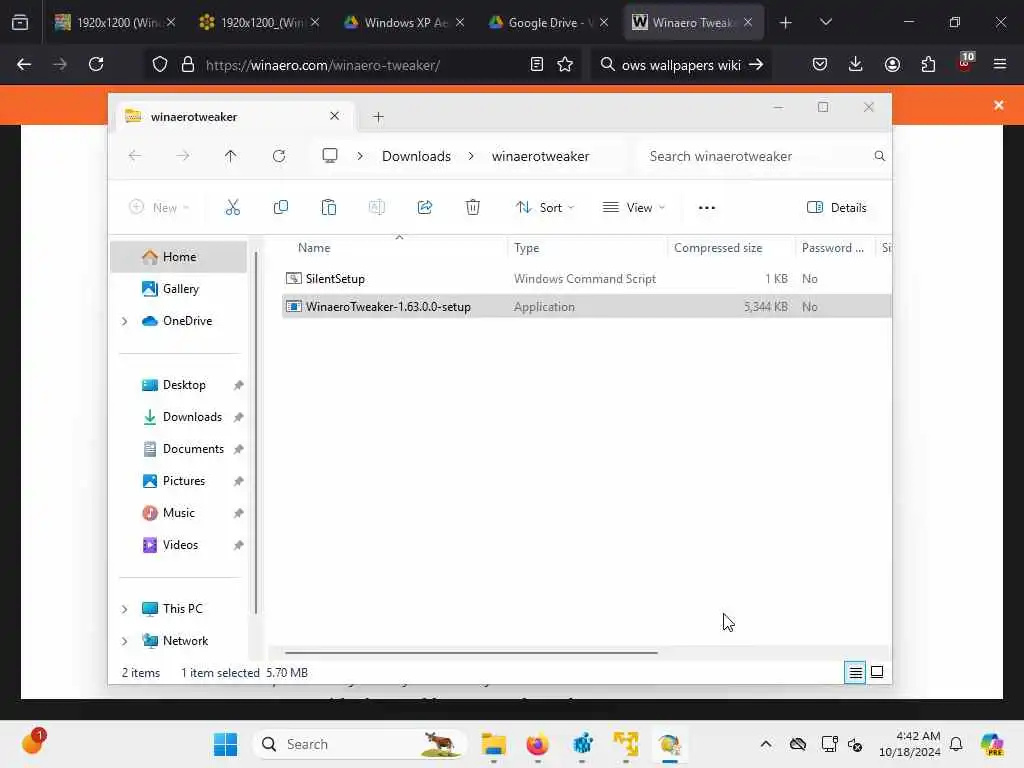Open Documents in the sidebar quick access
The image size is (1024, 768).
pyautogui.click(x=193, y=449)
